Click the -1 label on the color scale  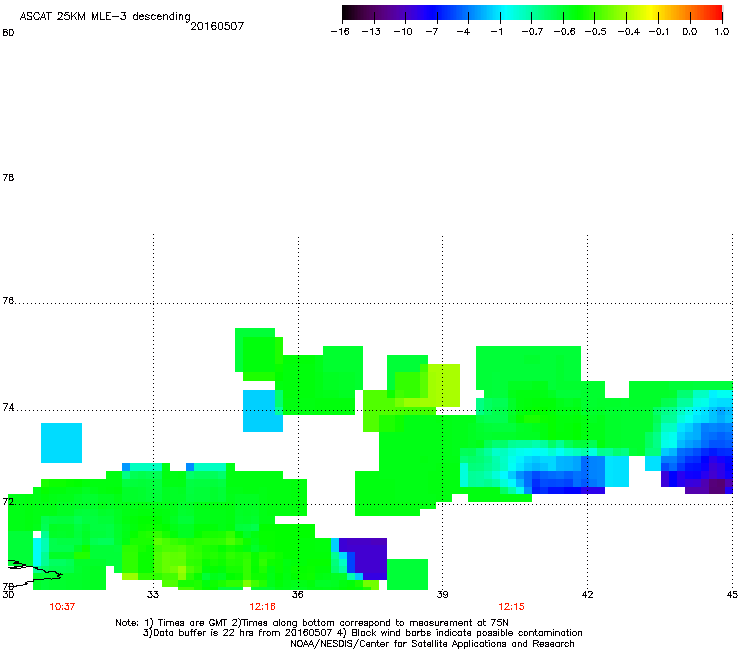click(496, 32)
